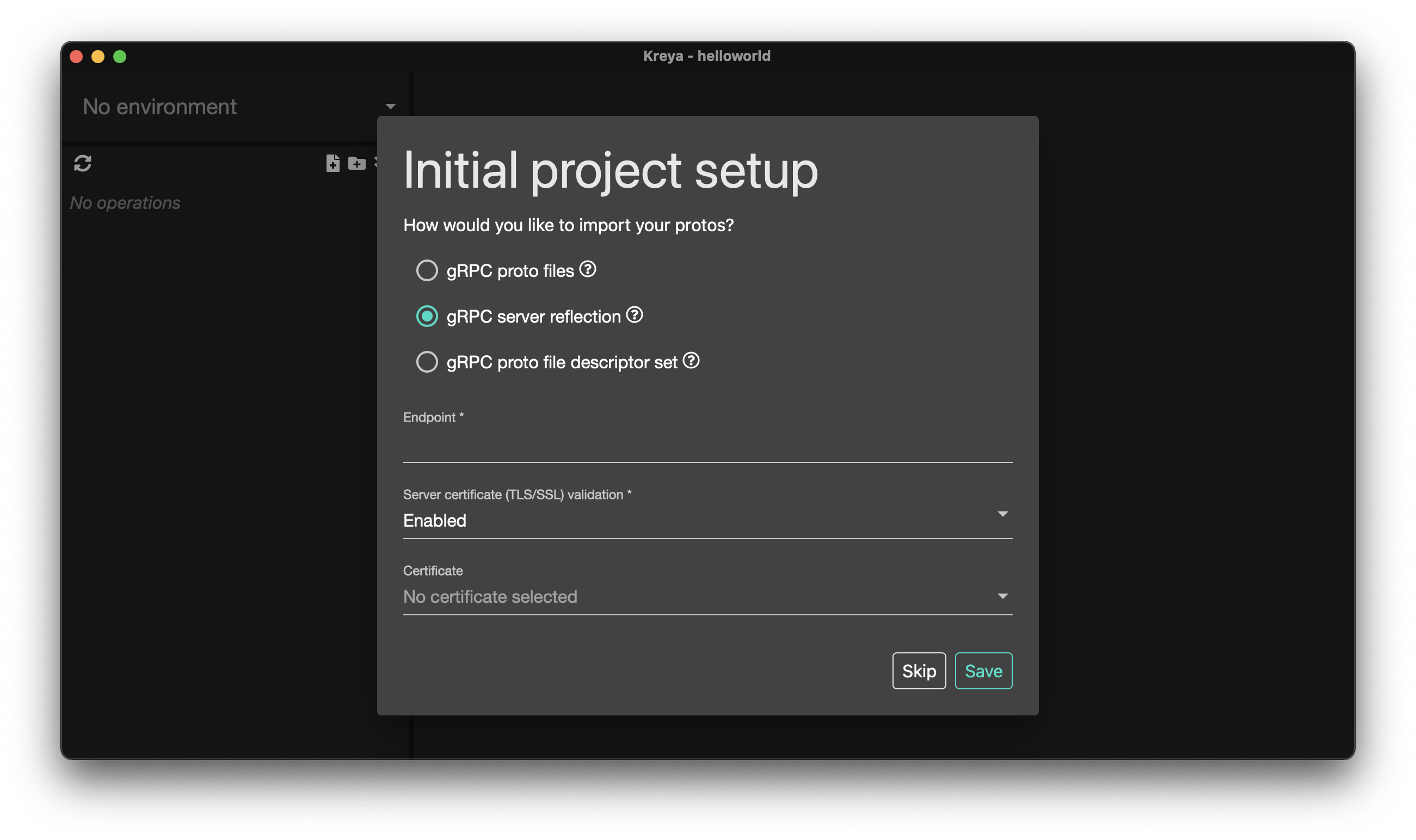Click the refresh operations icon
Image resolution: width=1416 pixels, height=840 pixels.
(83, 163)
